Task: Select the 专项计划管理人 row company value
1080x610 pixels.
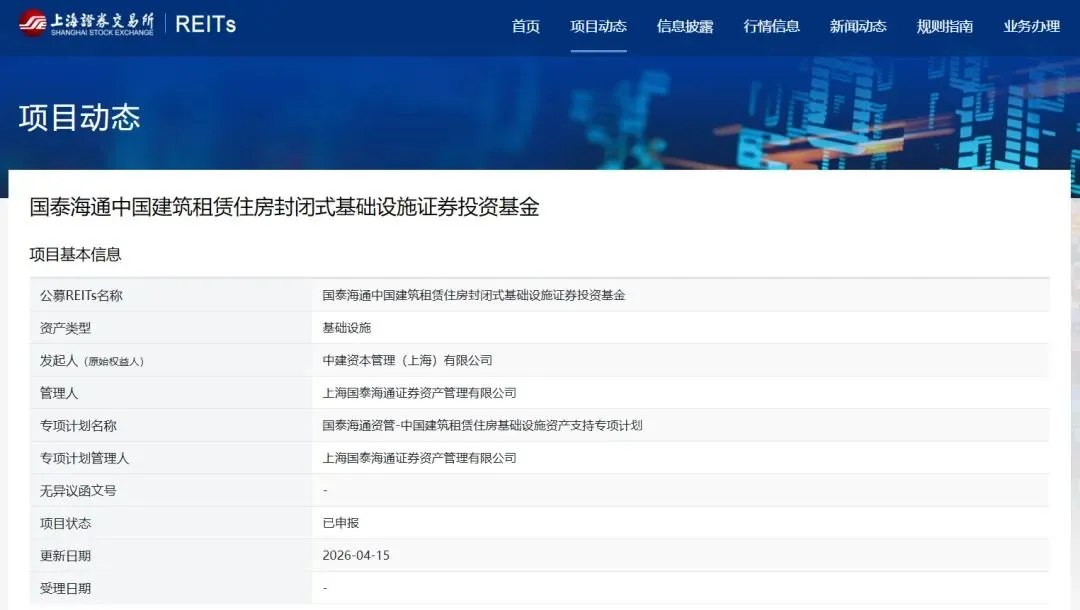Action: click(x=419, y=458)
